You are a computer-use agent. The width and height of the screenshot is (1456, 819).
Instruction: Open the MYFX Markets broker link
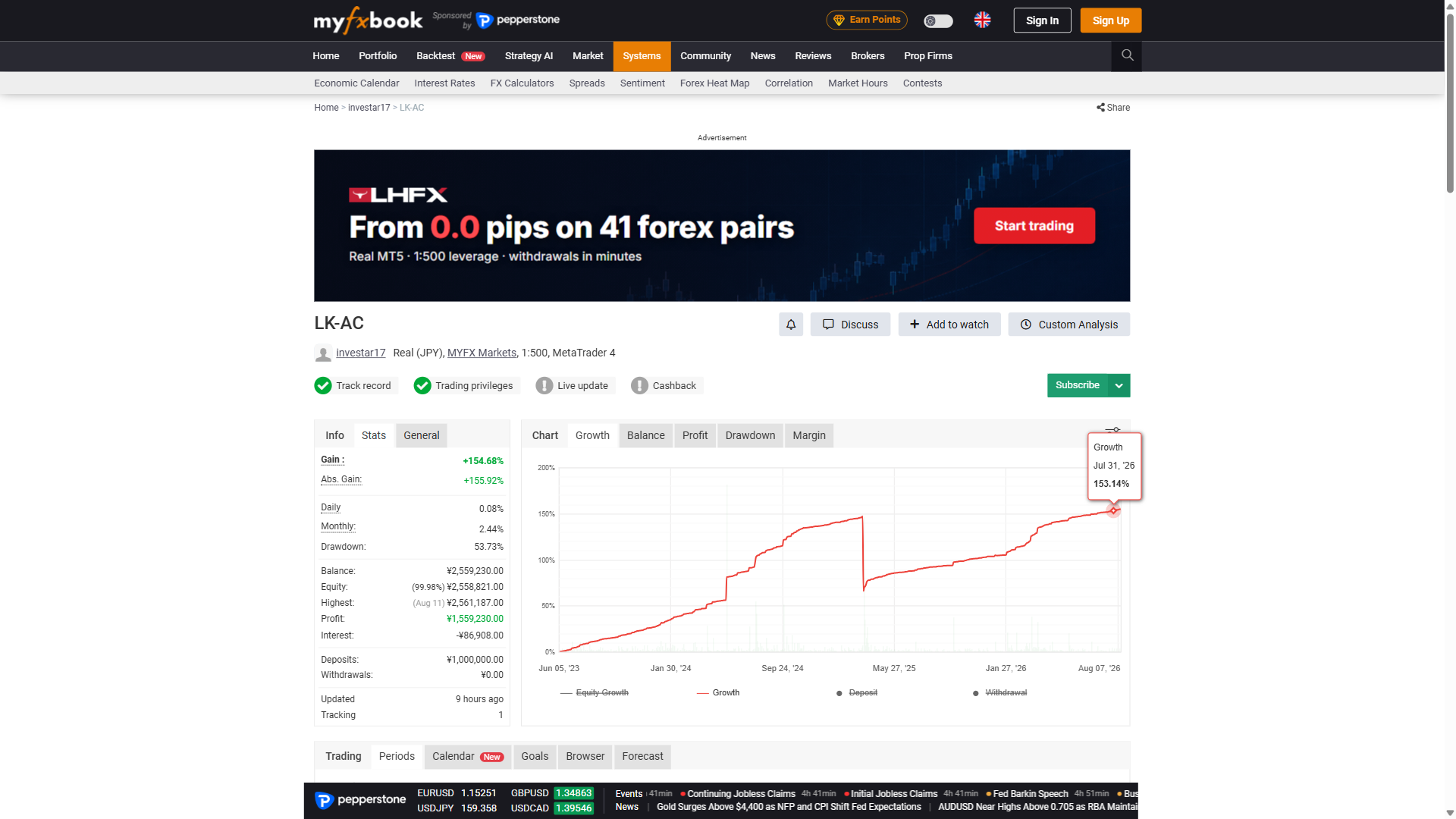tap(482, 353)
